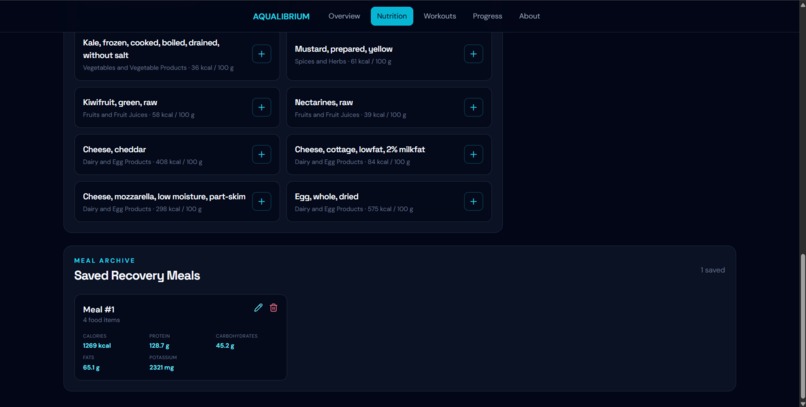Image resolution: width=806 pixels, height=407 pixels.
Task: Add Mustard, prepared, yellow to meal
Action: coord(473,54)
